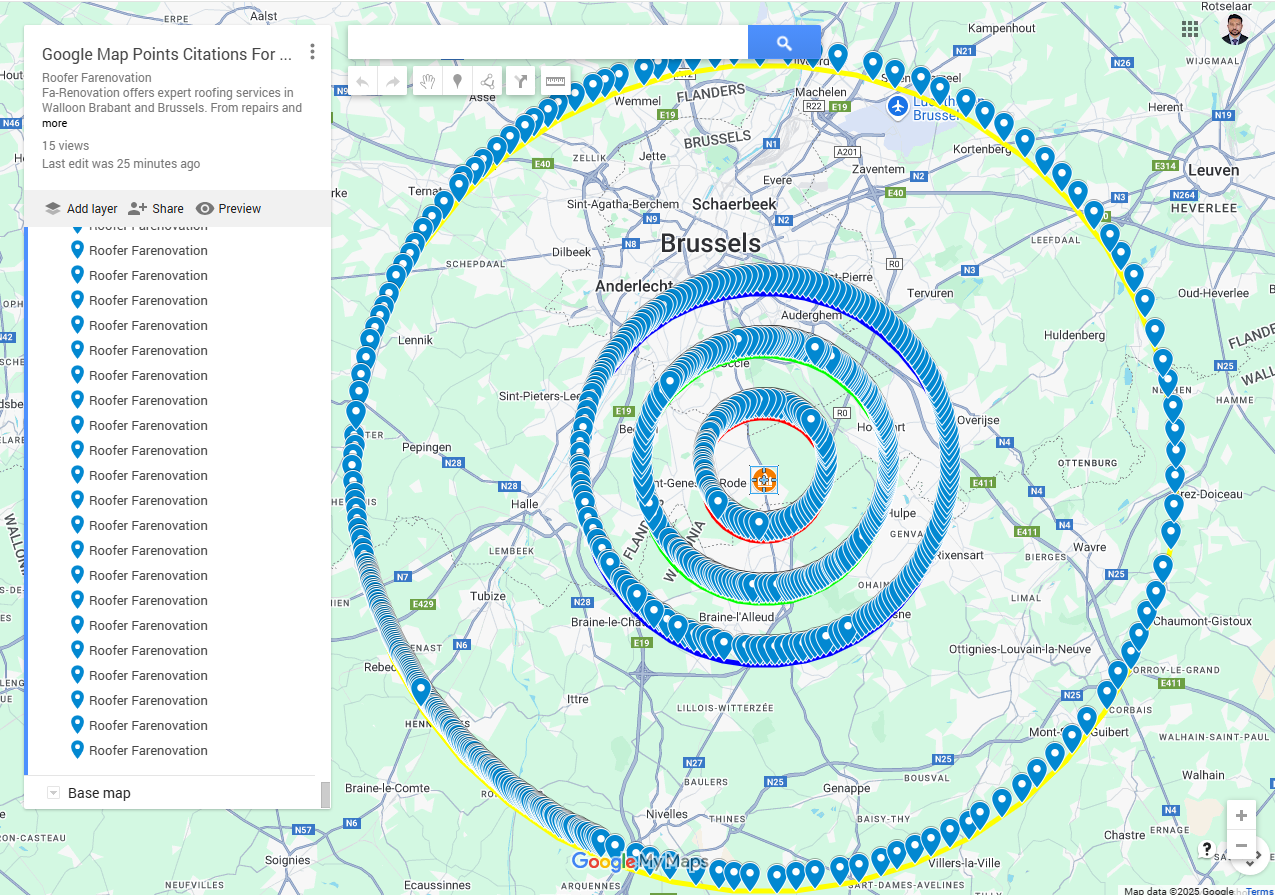Viewport: 1275px width, 895px height.
Task: Open the Google apps launcher grid
Action: tap(1190, 29)
